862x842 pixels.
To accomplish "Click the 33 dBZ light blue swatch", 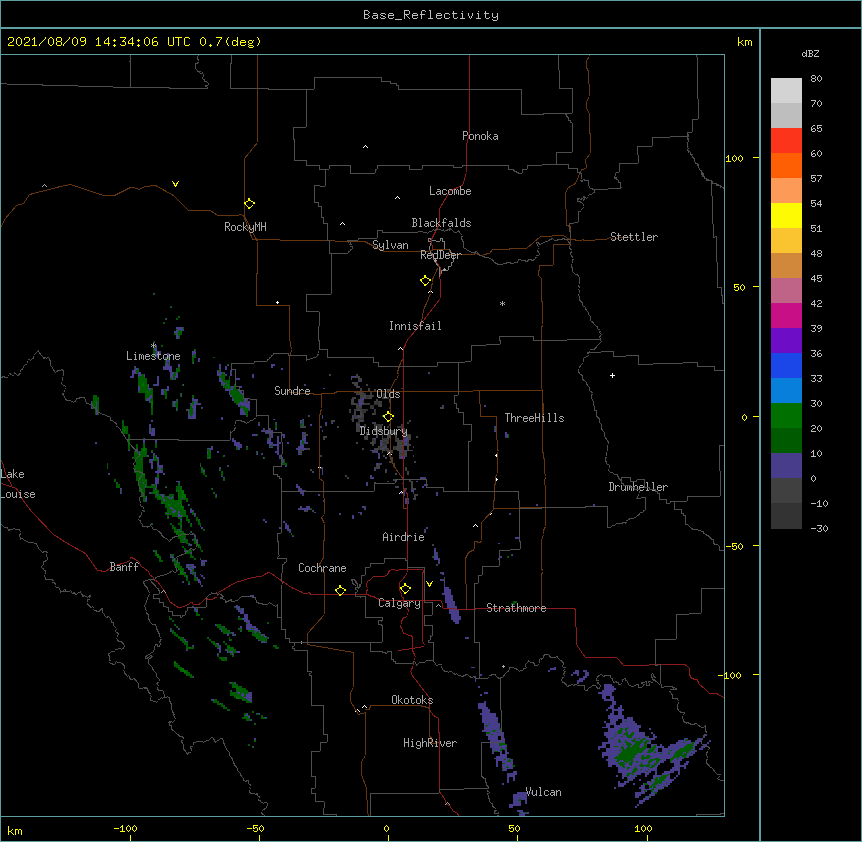I will point(786,390).
